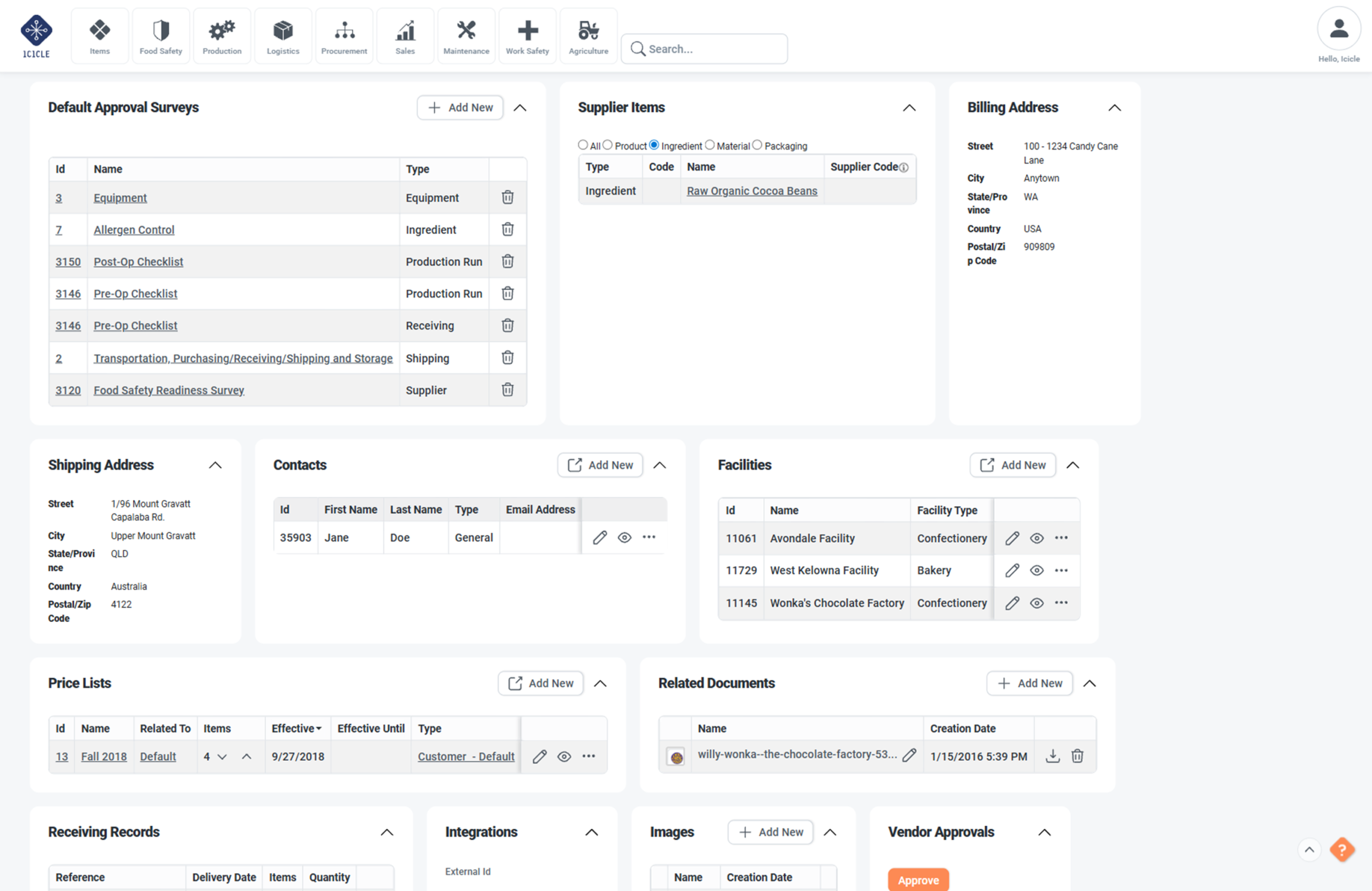Collapse the Related Documents panel
The width and height of the screenshot is (1372, 891).
pos(1089,684)
